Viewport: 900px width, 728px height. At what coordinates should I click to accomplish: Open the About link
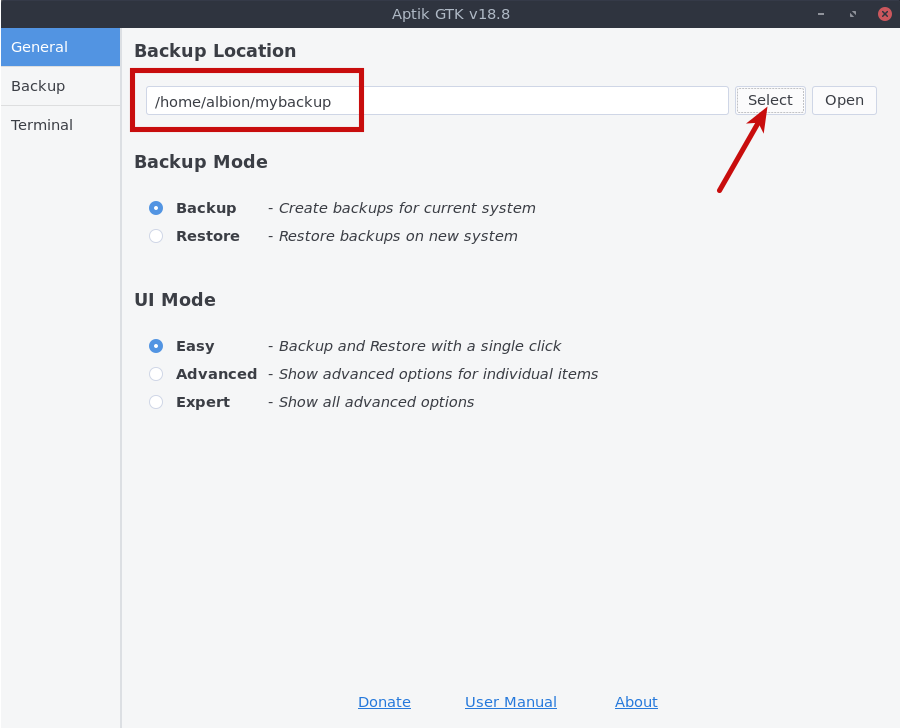[636, 702]
